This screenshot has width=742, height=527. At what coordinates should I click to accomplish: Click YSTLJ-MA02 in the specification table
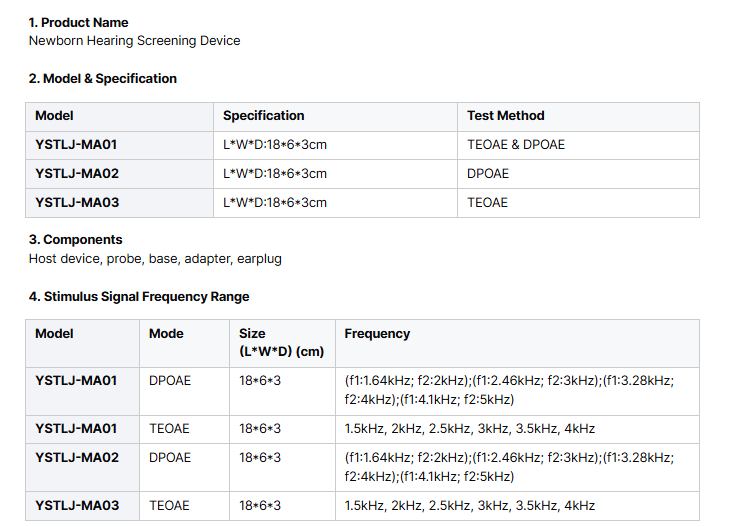pos(76,174)
